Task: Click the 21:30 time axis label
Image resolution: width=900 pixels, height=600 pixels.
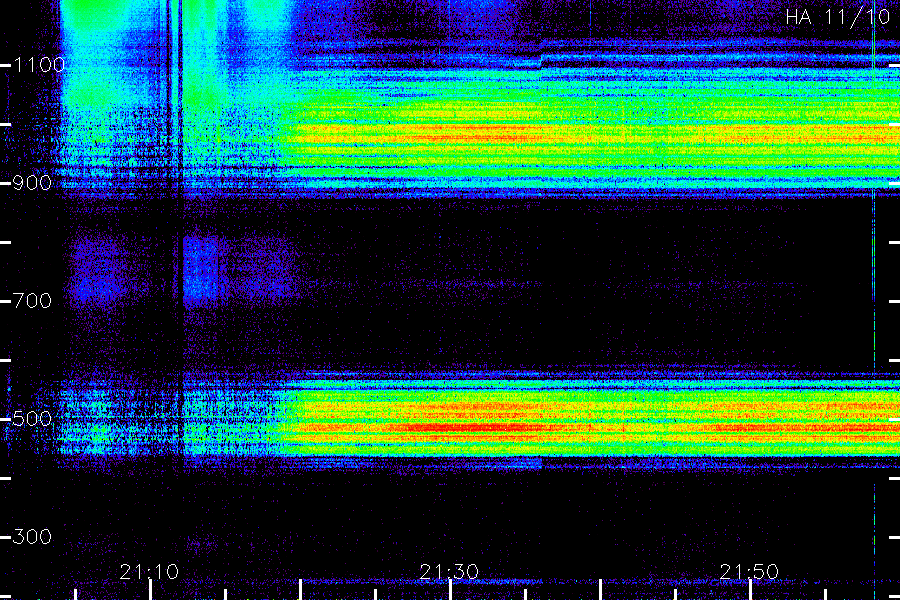Action: click(449, 572)
